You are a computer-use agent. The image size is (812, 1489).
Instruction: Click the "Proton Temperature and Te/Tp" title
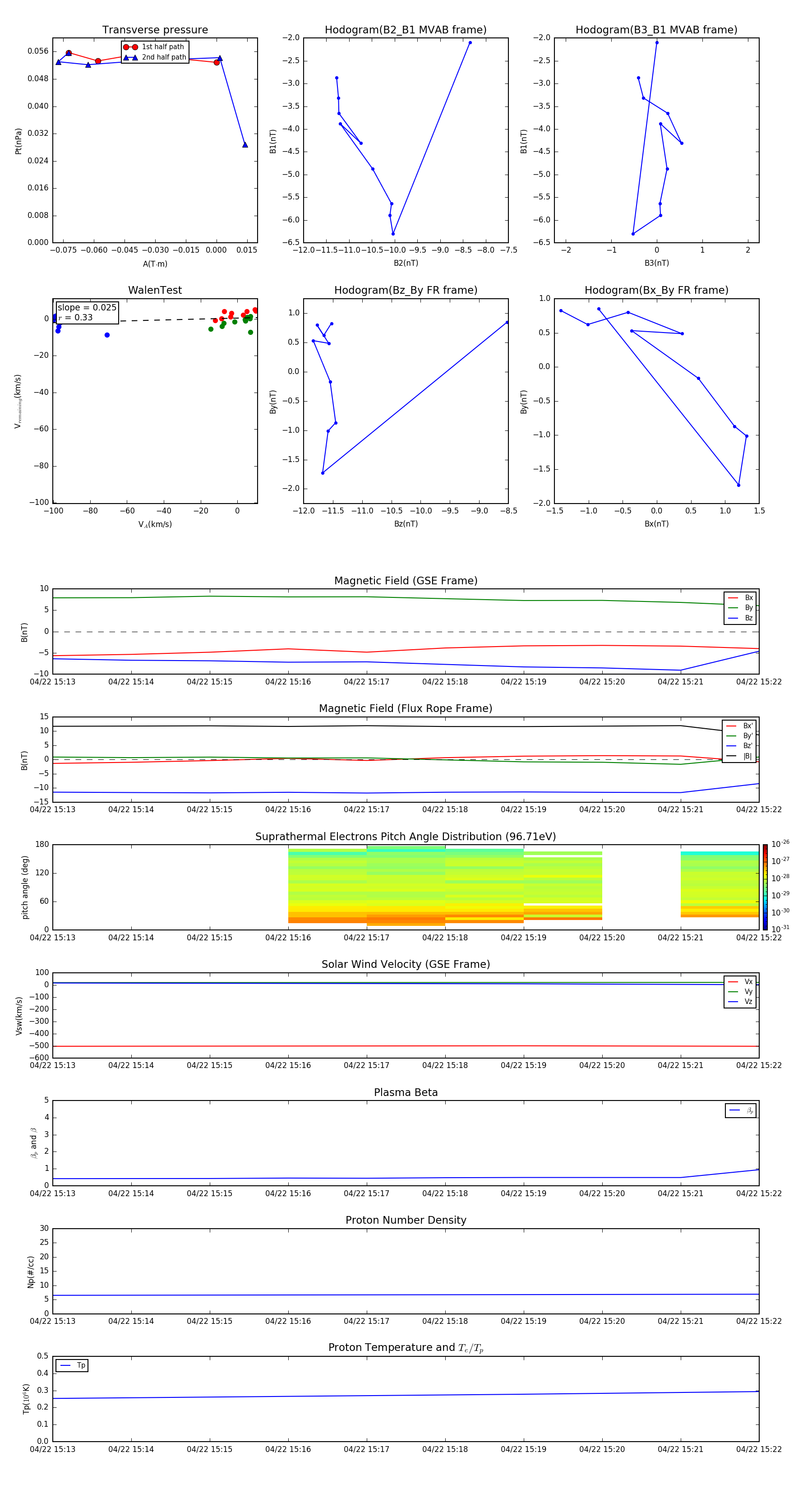click(x=406, y=1348)
